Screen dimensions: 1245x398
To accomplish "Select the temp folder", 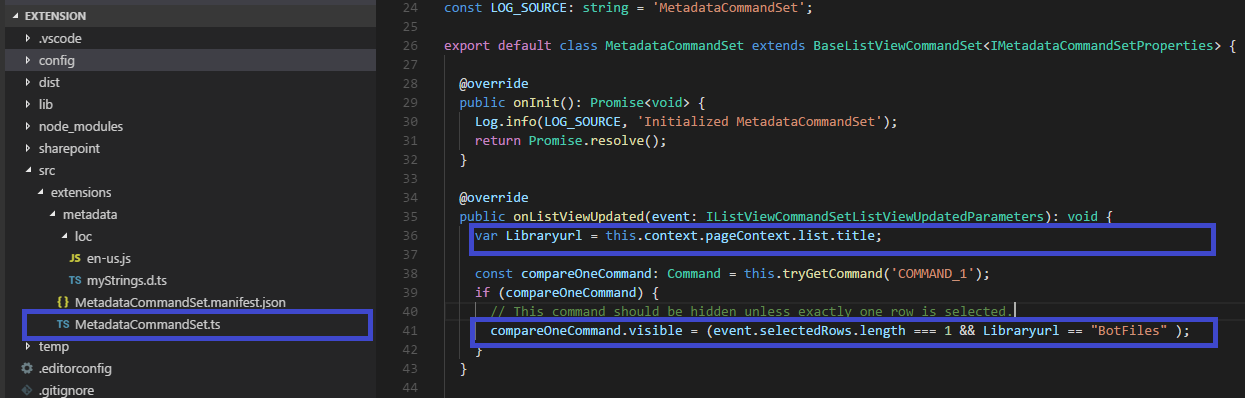I will [53, 346].
